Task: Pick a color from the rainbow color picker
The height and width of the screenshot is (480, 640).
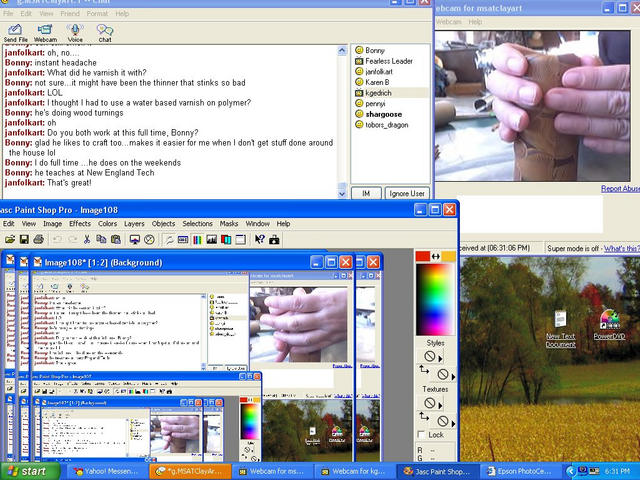Action: (435, 299)
